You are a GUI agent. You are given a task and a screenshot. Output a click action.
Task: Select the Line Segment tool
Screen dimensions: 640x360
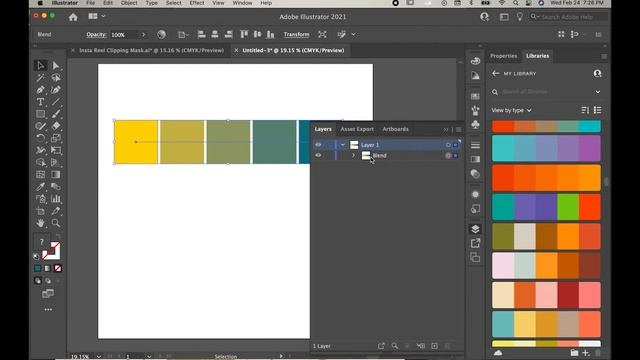[x=56, y=102]
